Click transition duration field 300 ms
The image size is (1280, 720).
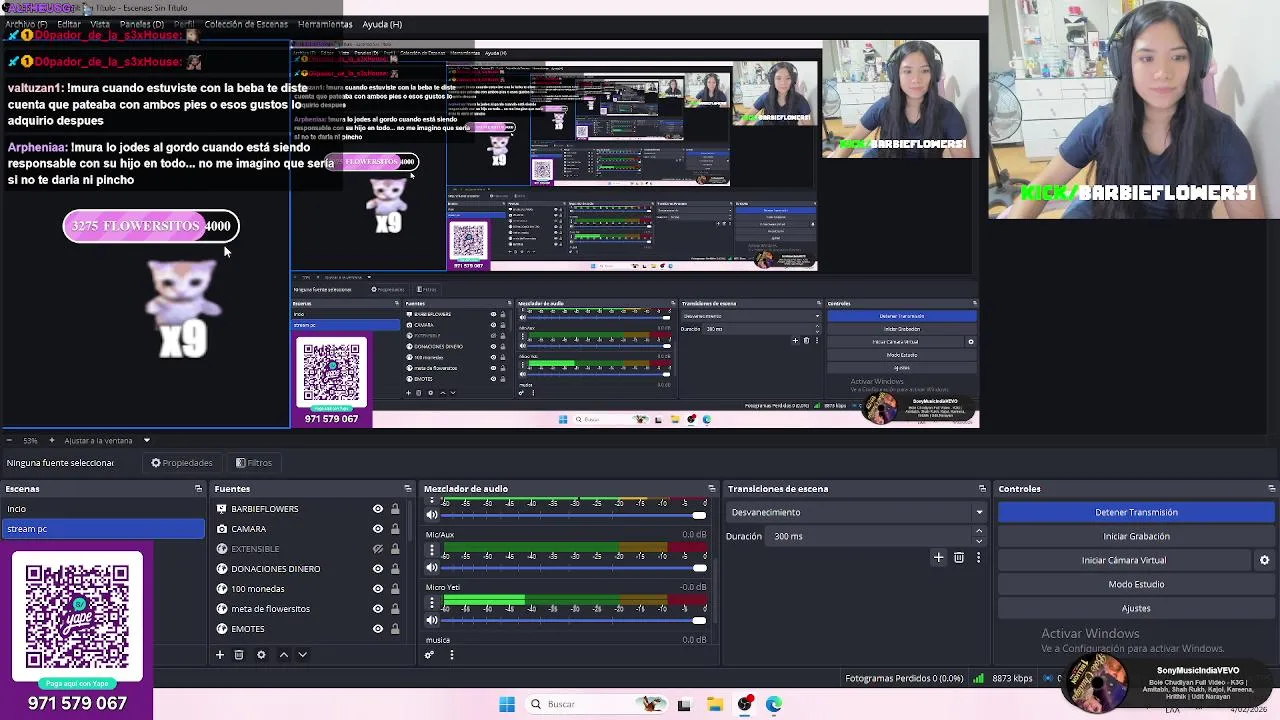pos(870,536)
